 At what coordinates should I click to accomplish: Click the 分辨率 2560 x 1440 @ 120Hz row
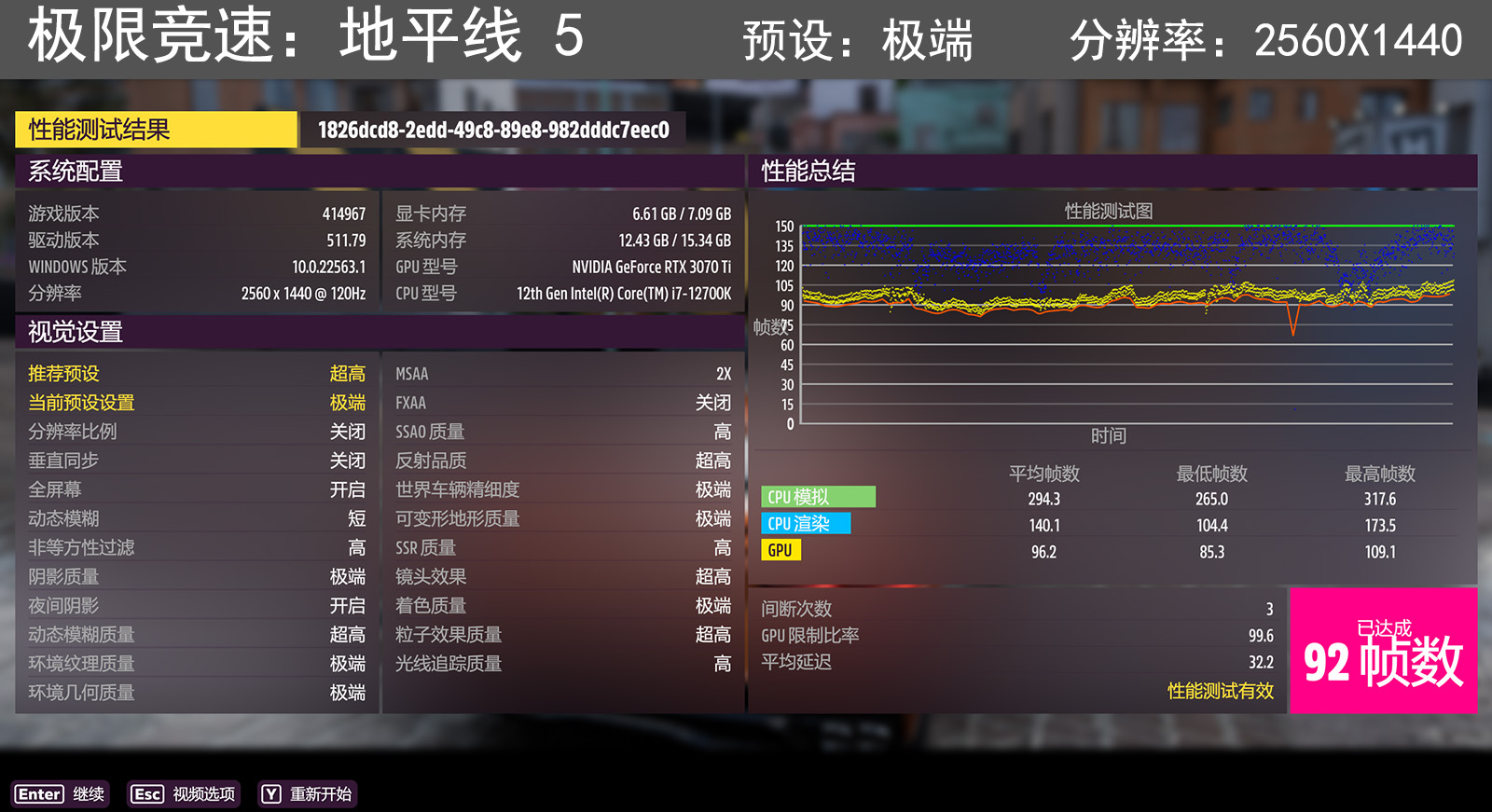point(197,294)
